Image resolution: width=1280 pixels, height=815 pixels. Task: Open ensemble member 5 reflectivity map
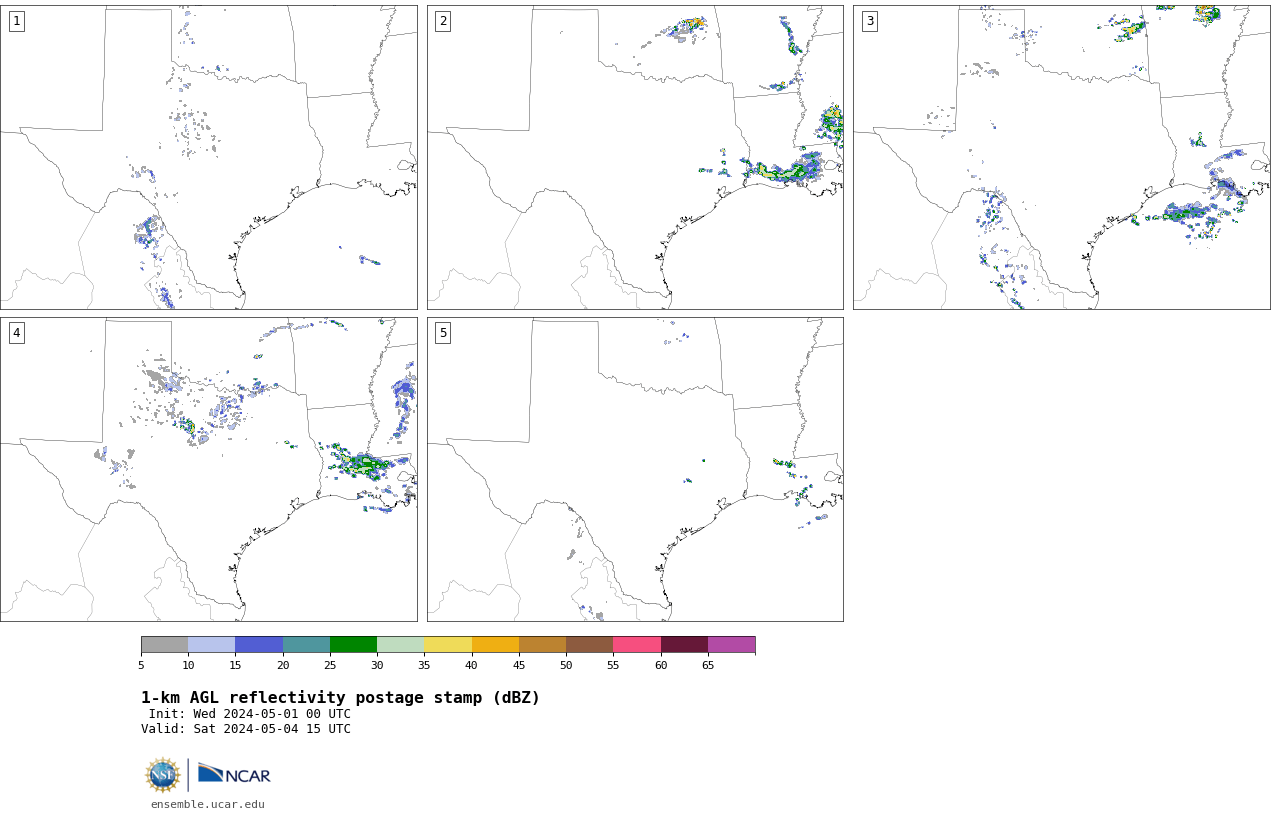(635, 469)
